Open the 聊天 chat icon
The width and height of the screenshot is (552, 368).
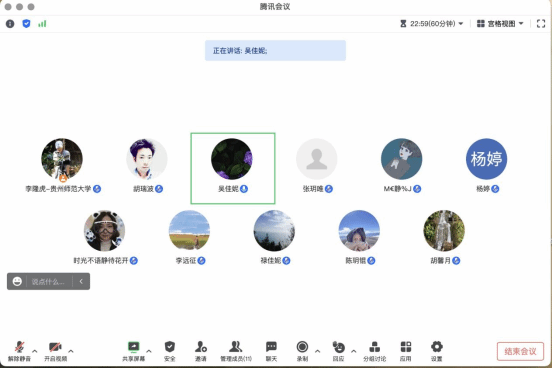(x=271, y=351)
